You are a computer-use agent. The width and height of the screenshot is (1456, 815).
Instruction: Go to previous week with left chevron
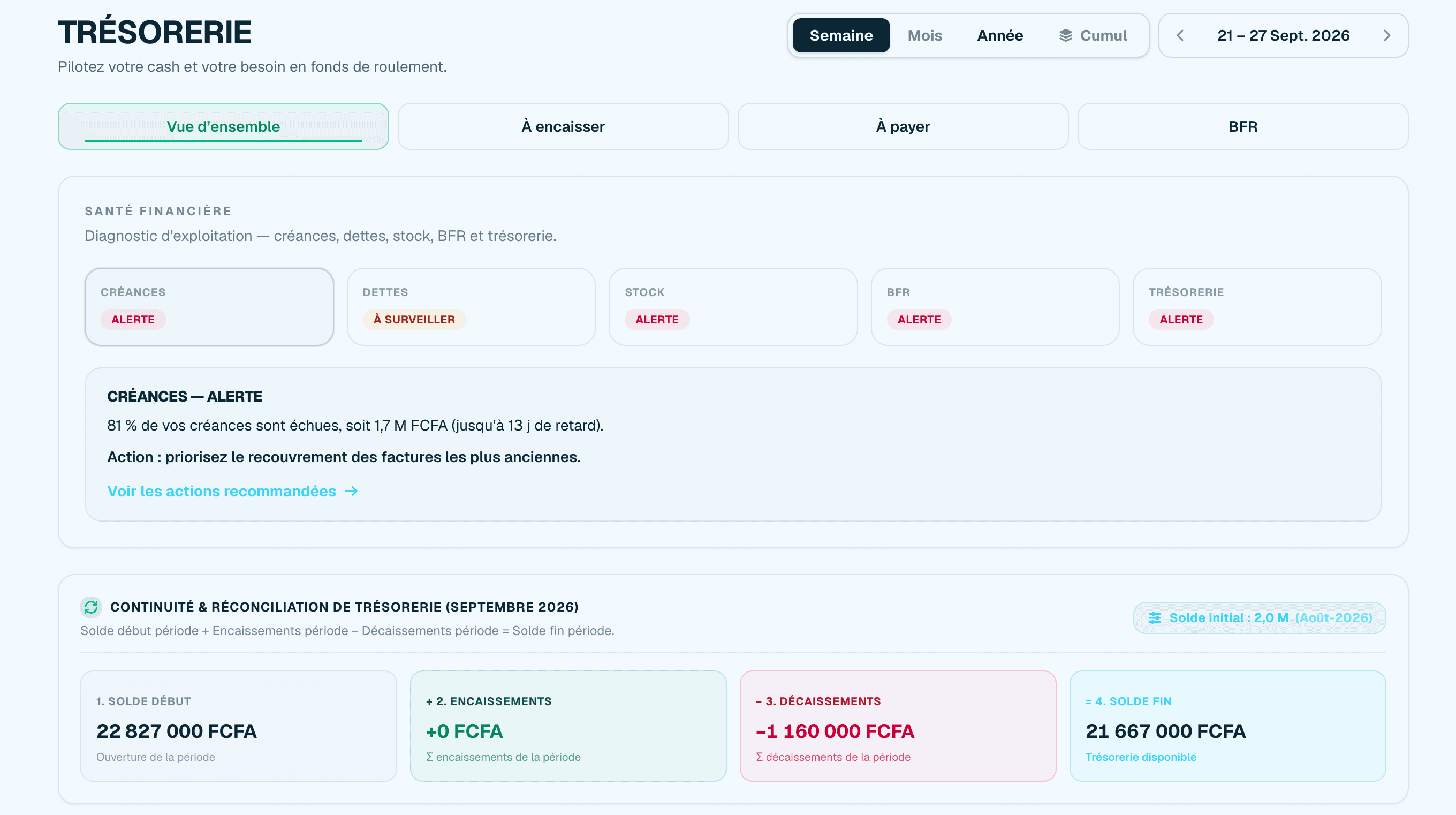click(x=1180, y=36)
